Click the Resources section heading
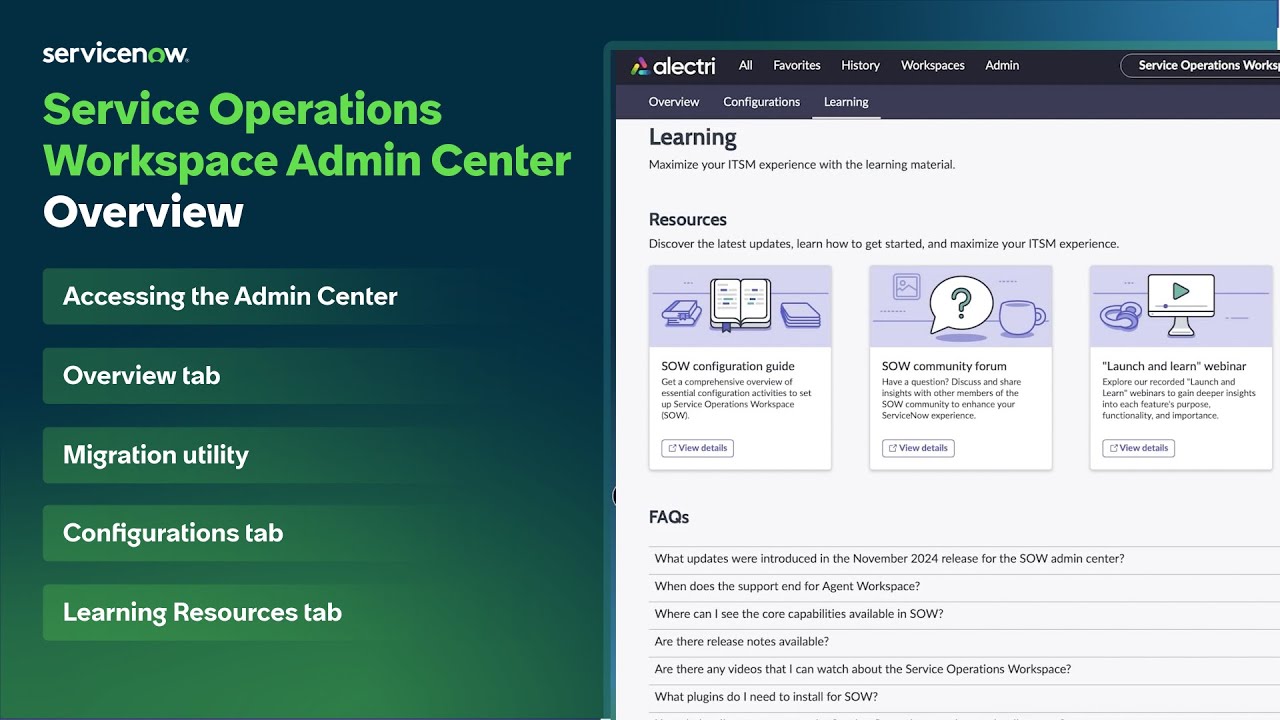This screenshot has height=720, width=1280. tap(688, 219)
